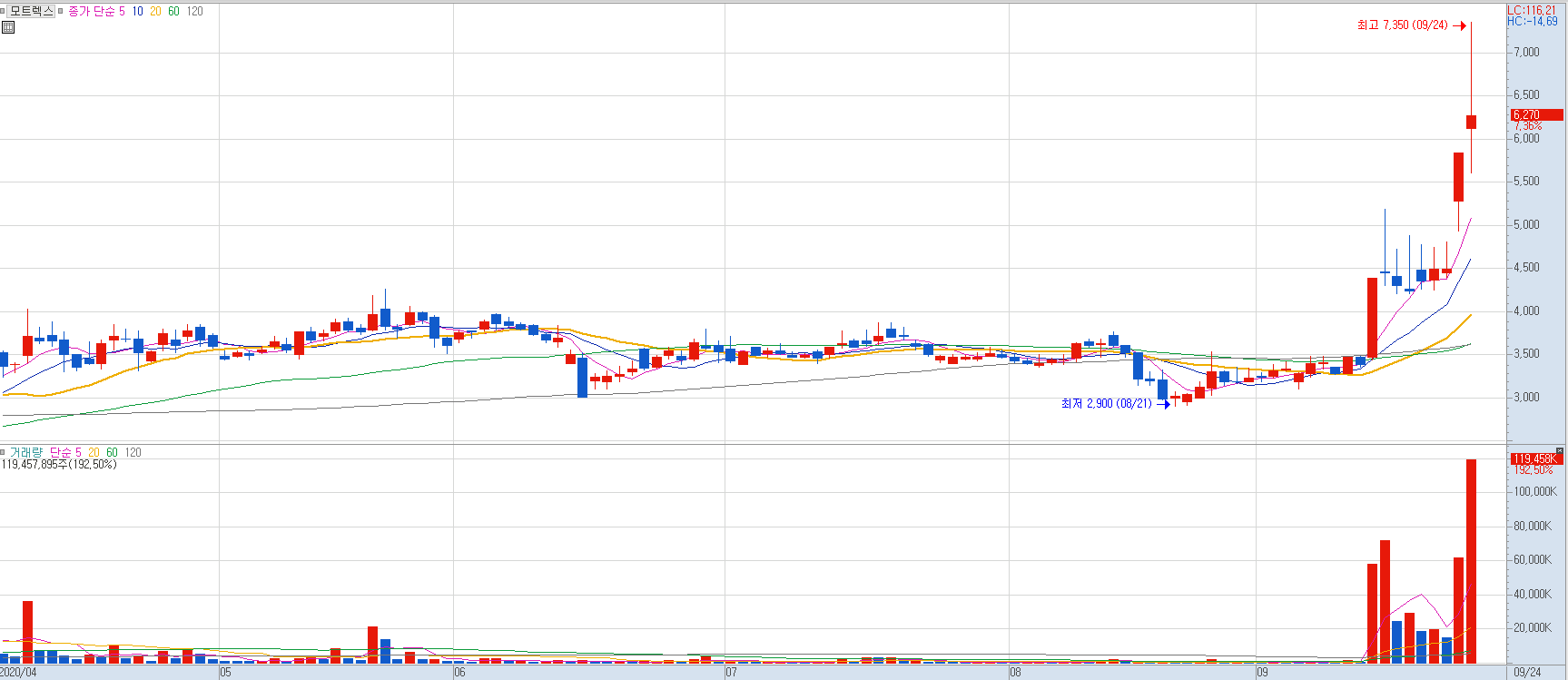
Task: Click the 거래량 volume indicator label
Action: click(26, 452)
